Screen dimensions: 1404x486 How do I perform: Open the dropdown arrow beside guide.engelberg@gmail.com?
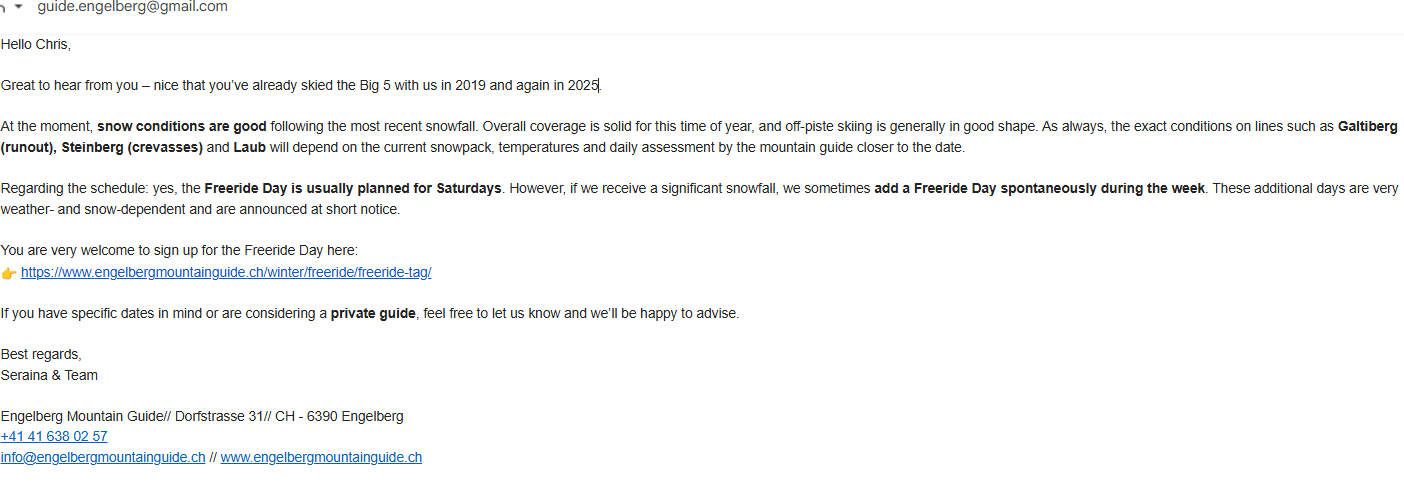coord(18,7)
